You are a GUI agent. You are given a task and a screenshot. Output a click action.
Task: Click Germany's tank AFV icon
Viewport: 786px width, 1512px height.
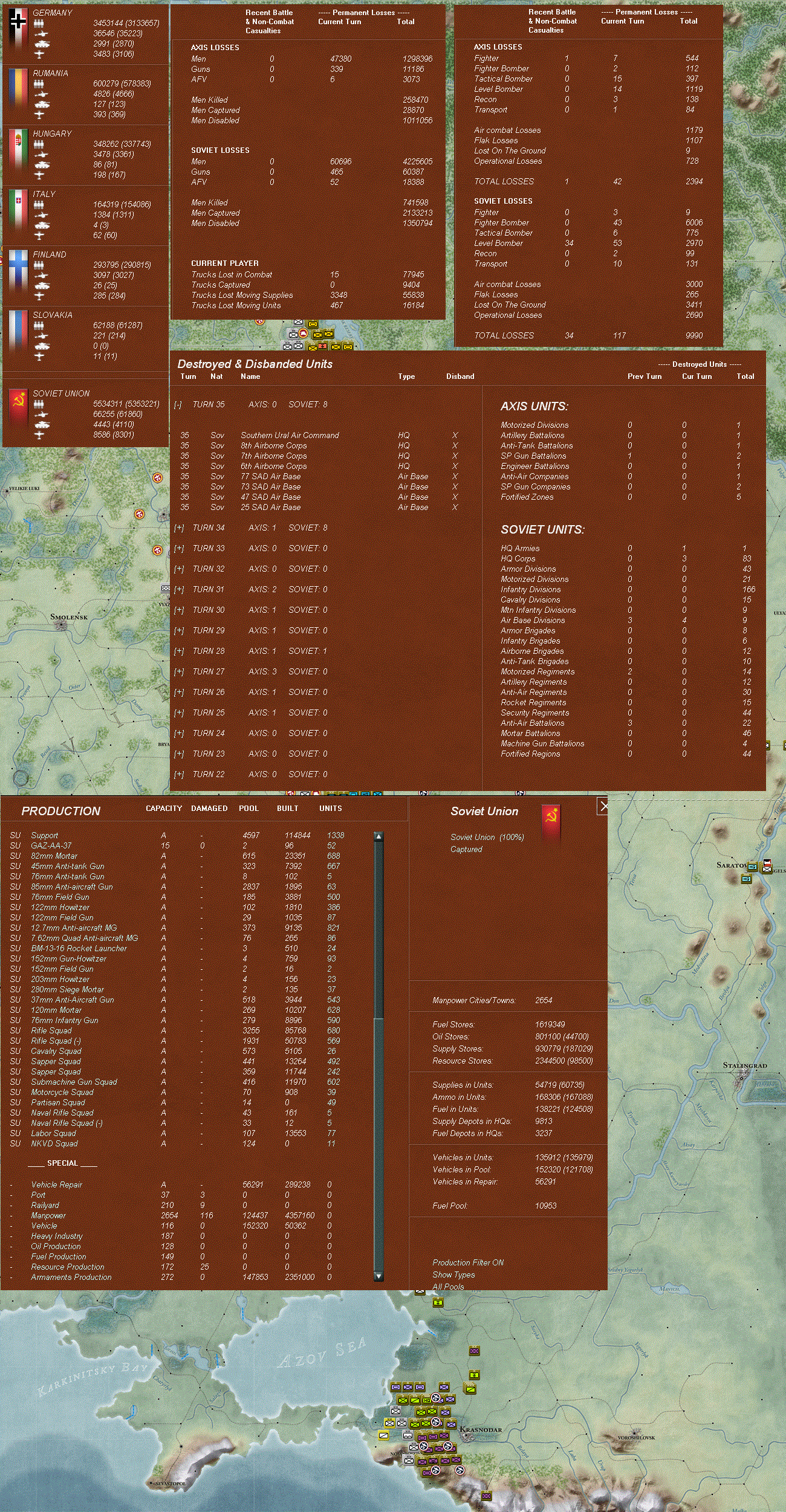(x=41, y=44)
